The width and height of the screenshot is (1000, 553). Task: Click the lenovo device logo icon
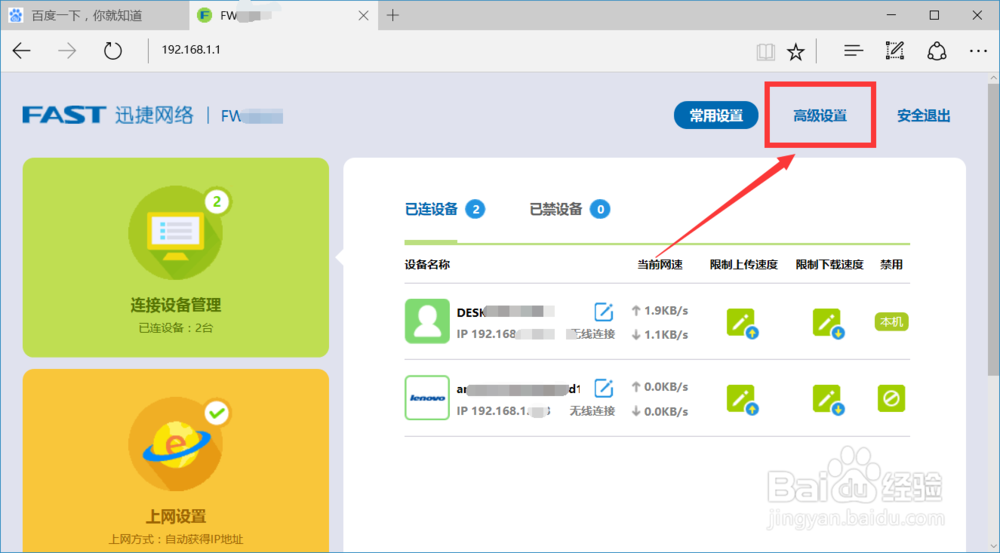(x=427, y=398)
